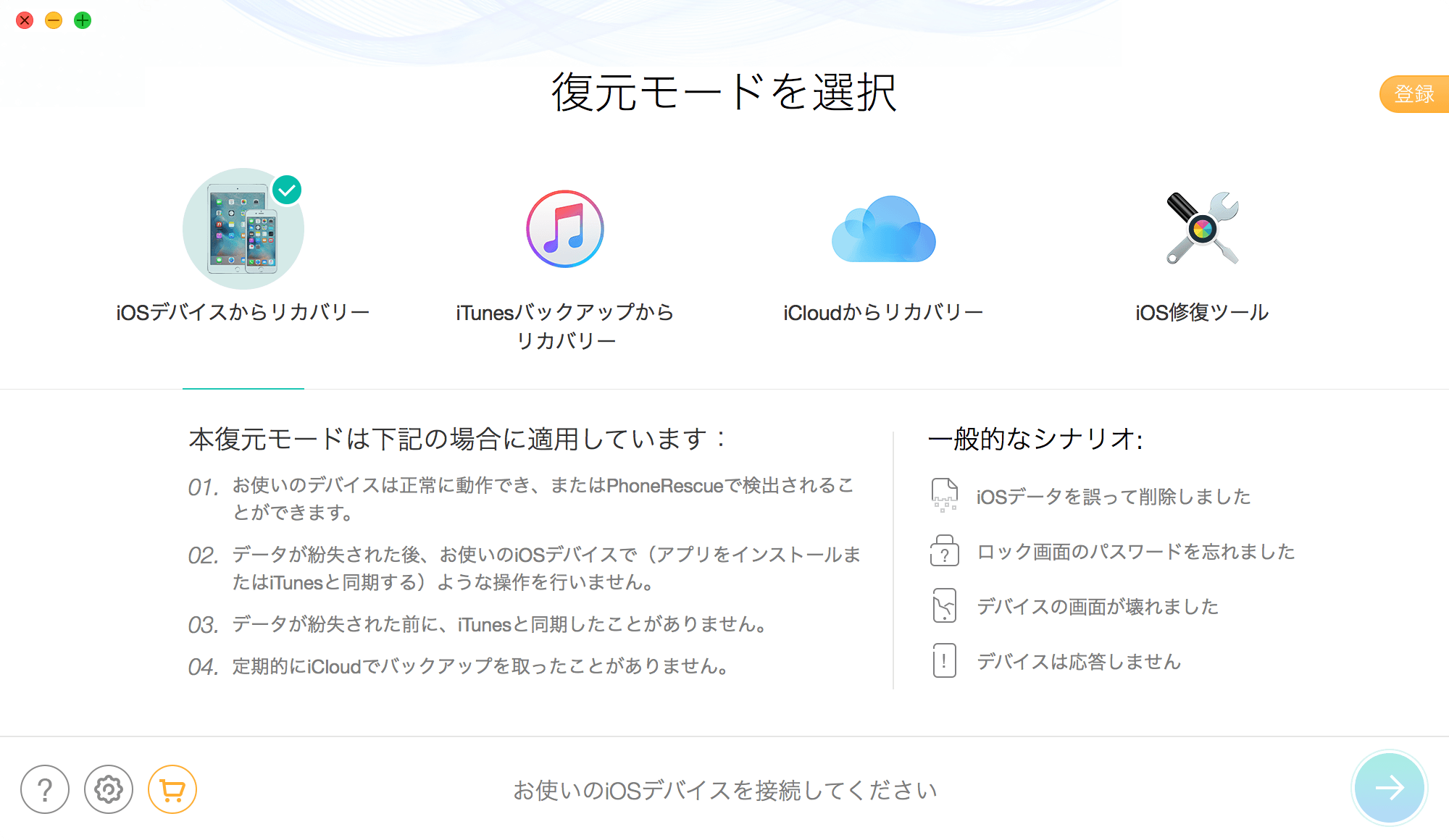Click item 04 about iCloud backup
Image resolution: width=1449 pixels, height=840 pixels.
pyautogui.click(x=459, y=666)
